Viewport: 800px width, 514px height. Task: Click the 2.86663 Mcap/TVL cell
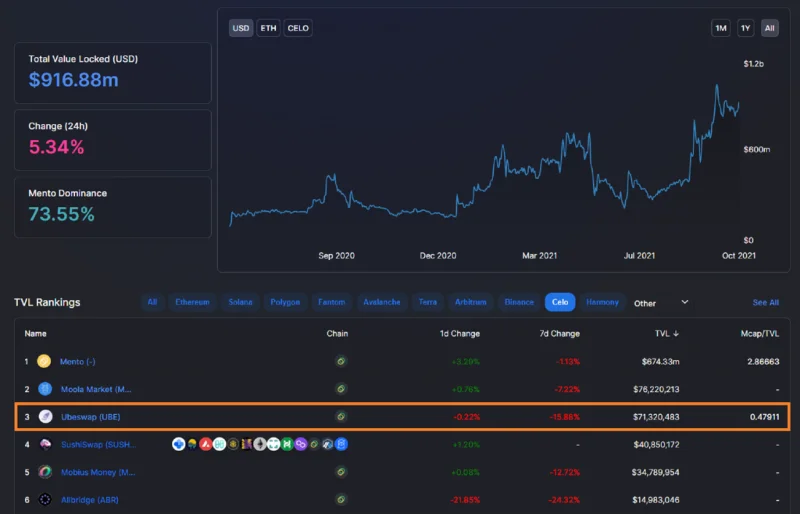tap(763, 361)
